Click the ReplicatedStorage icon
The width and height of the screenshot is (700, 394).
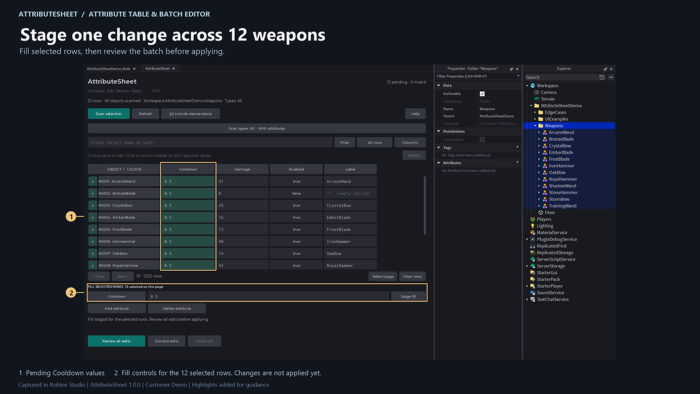point(533,253)
